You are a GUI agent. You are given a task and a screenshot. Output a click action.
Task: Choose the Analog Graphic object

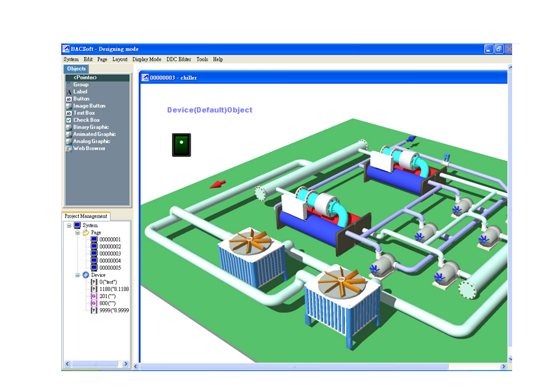(91, 141)
